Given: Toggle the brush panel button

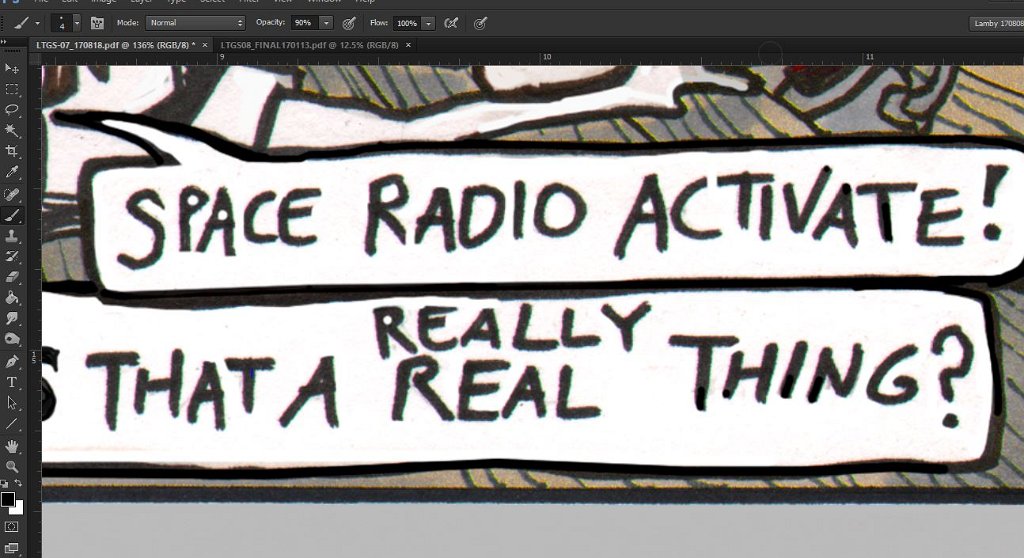Looking at the screenshot, I should click(97, 22).
